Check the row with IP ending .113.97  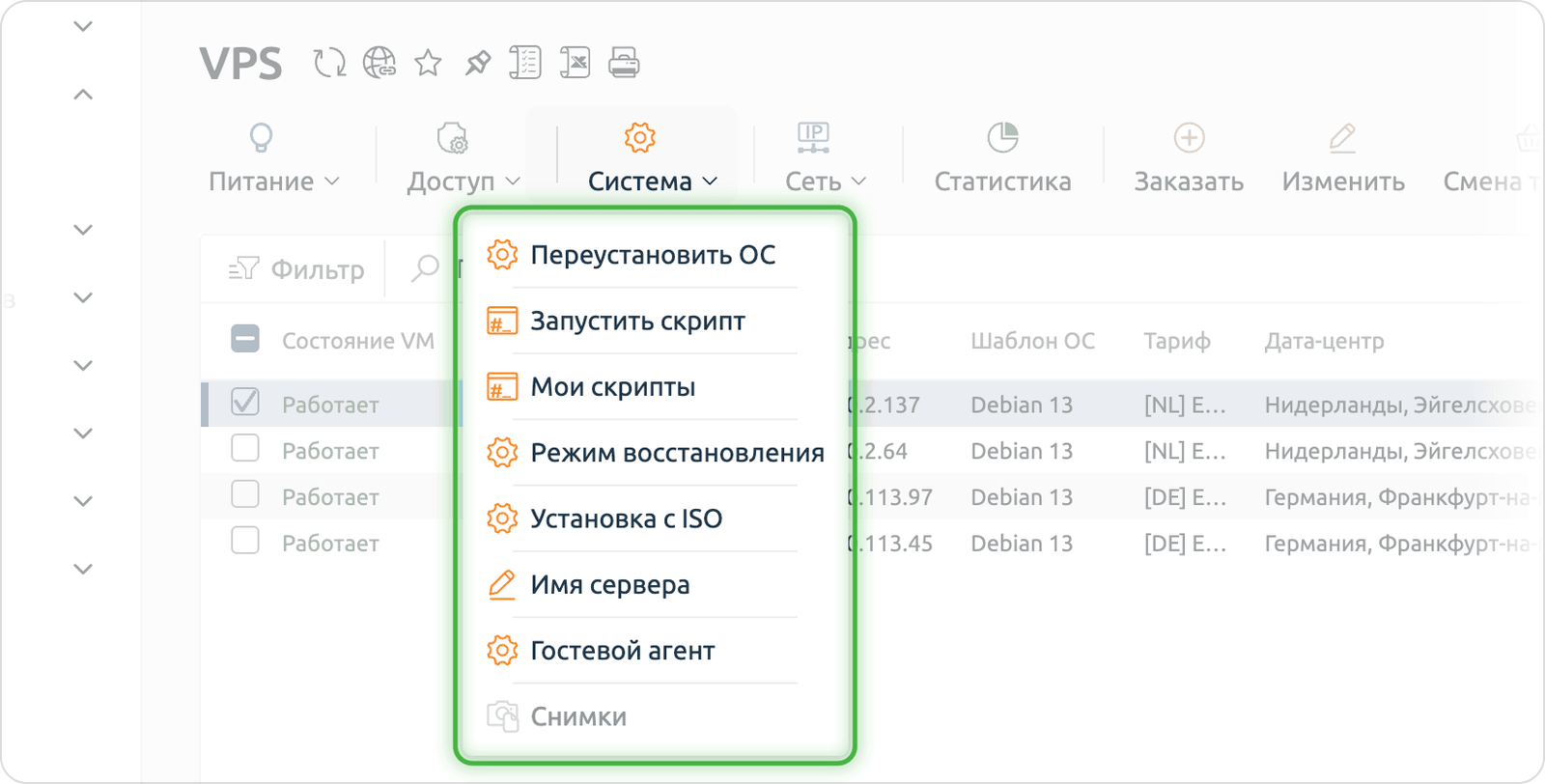tap(245, 494)
